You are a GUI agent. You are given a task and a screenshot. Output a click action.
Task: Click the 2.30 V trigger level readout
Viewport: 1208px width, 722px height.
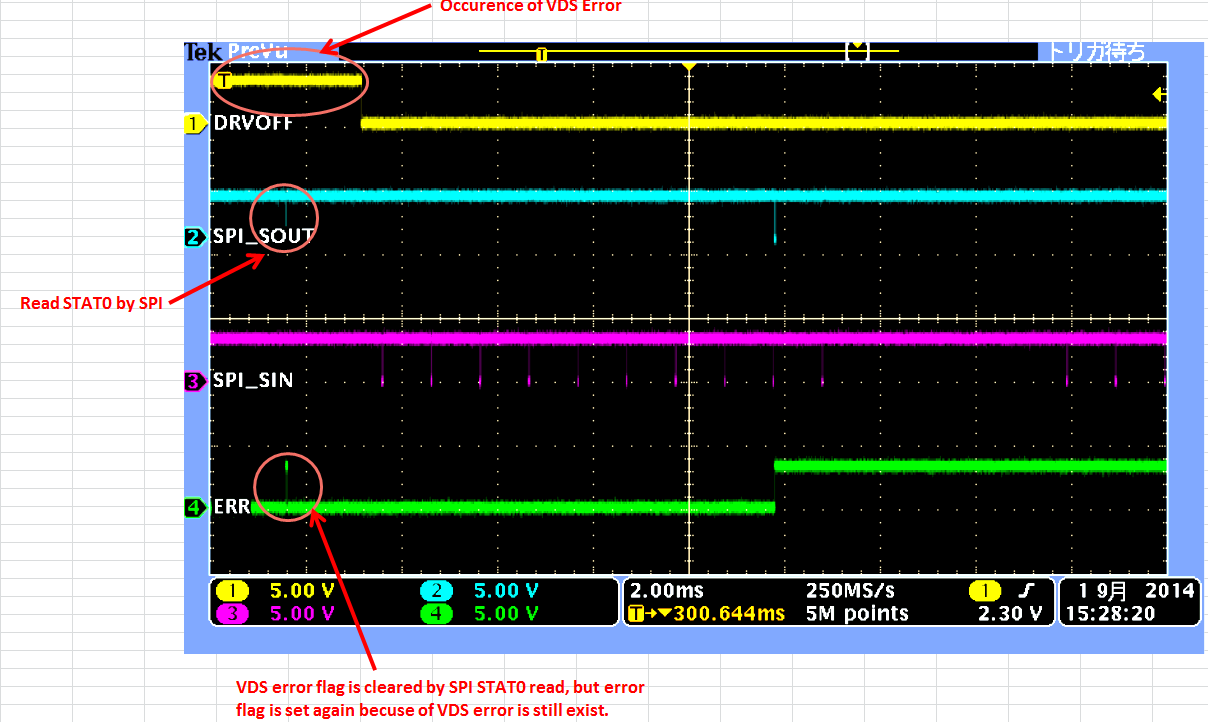[1010, 613]
